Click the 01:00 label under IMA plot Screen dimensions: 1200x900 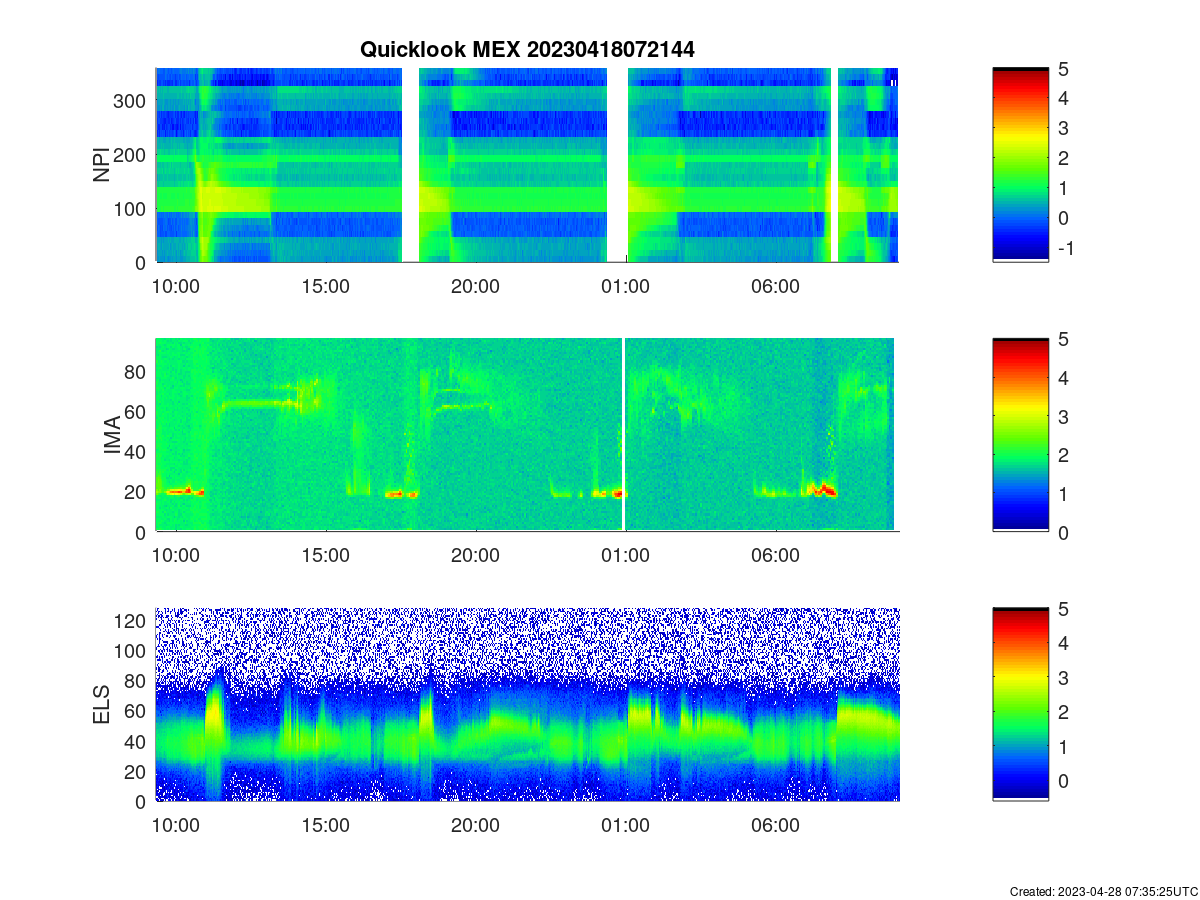tap(625, 555)
